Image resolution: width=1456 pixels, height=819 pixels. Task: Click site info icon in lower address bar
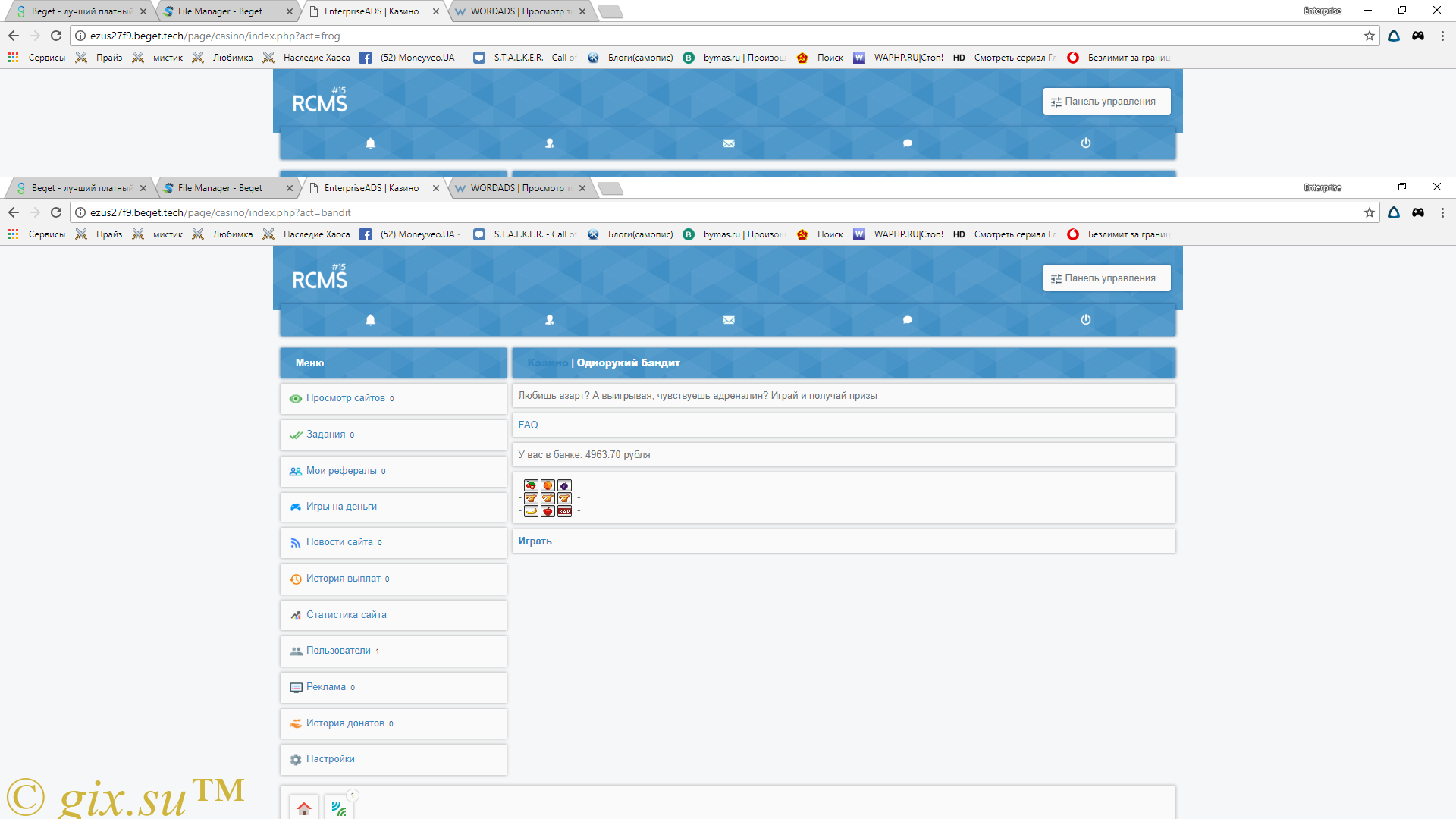[x=80, y=212]
